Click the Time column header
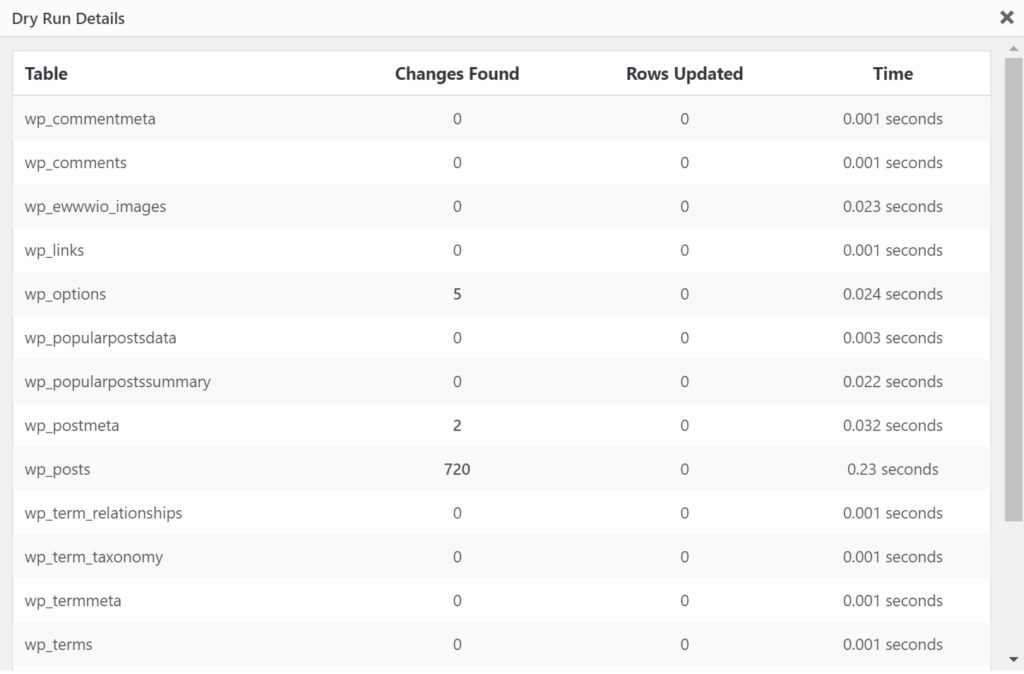Screen dimensions: 1024x674 (x=892, y=73)
